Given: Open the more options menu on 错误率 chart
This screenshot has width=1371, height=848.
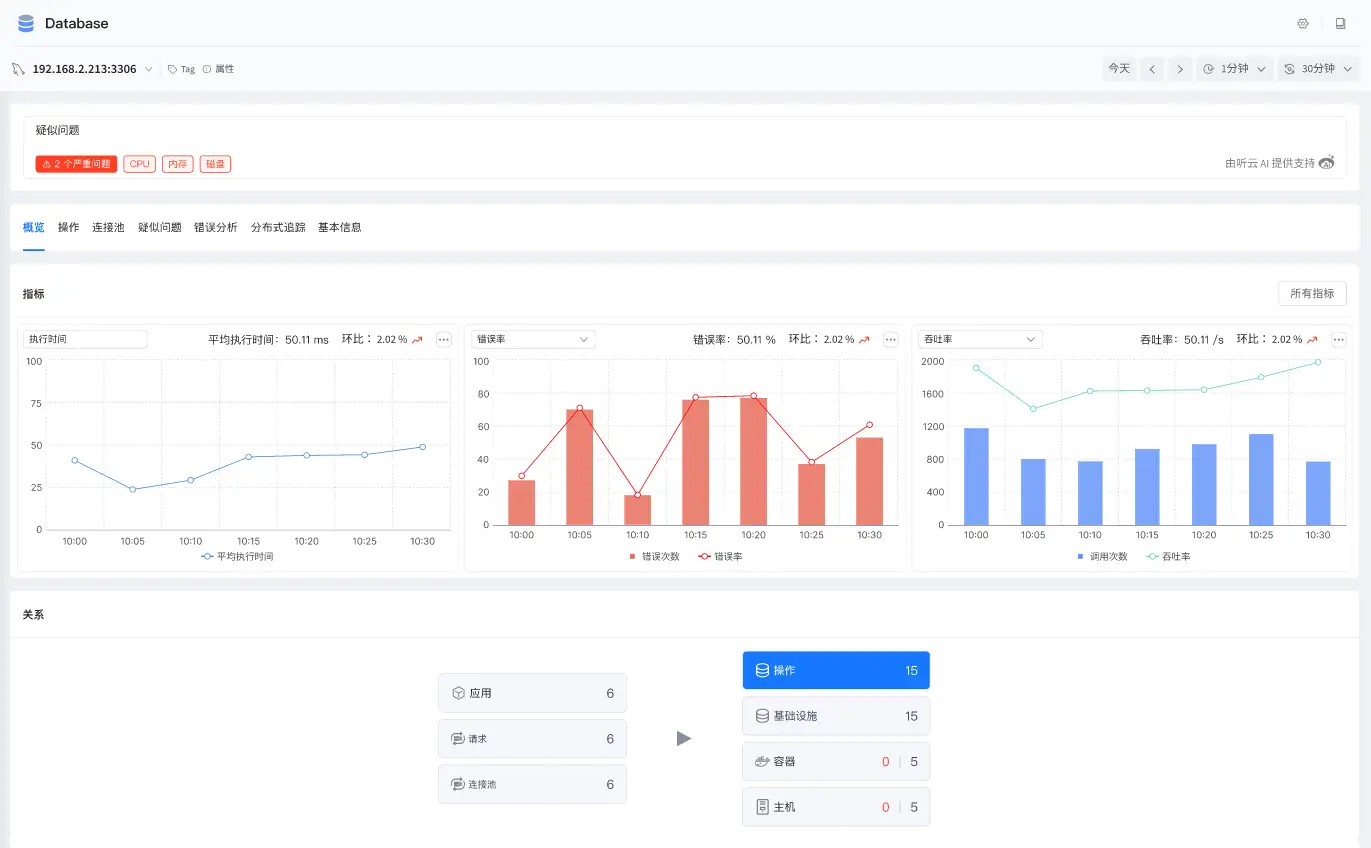Looking at the screenshot, I should (x=890, y=339).
